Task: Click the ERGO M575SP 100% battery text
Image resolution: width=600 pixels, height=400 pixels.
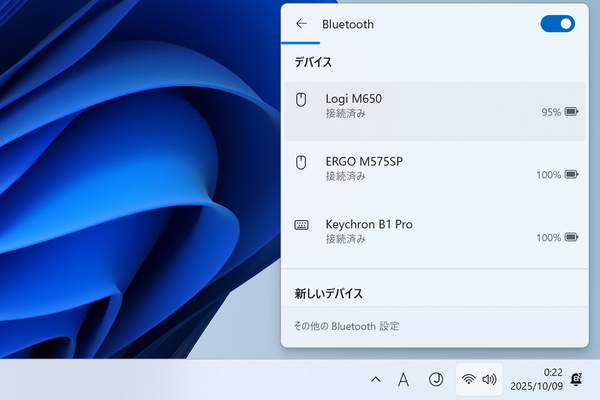Action: point(548,175)
